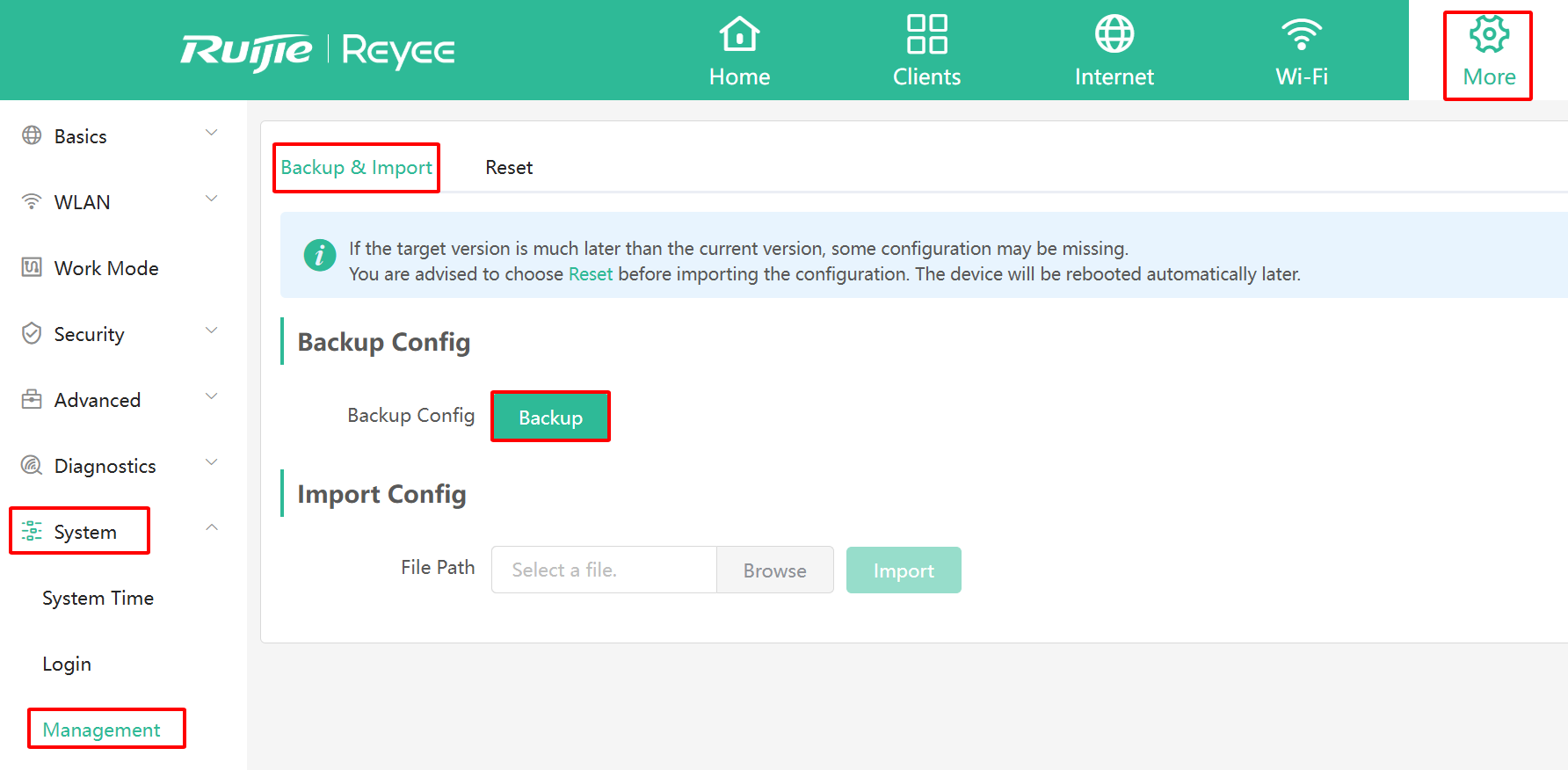Click the Import button
Viewport: 1568px width, 770px height.
click(x=904, y=570)
